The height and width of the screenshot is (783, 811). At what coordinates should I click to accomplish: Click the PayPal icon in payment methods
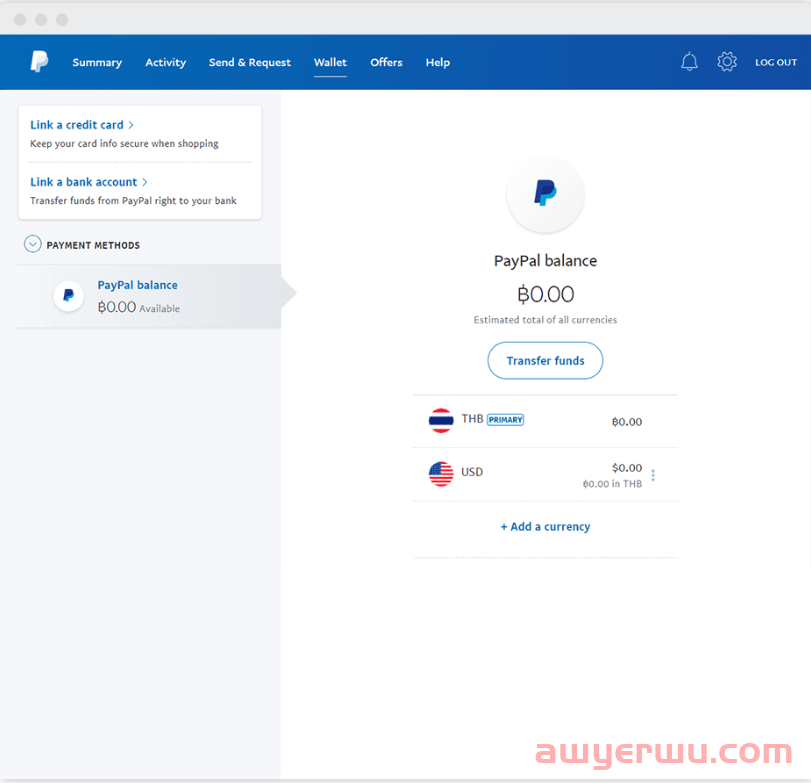(x=69, y=296)
